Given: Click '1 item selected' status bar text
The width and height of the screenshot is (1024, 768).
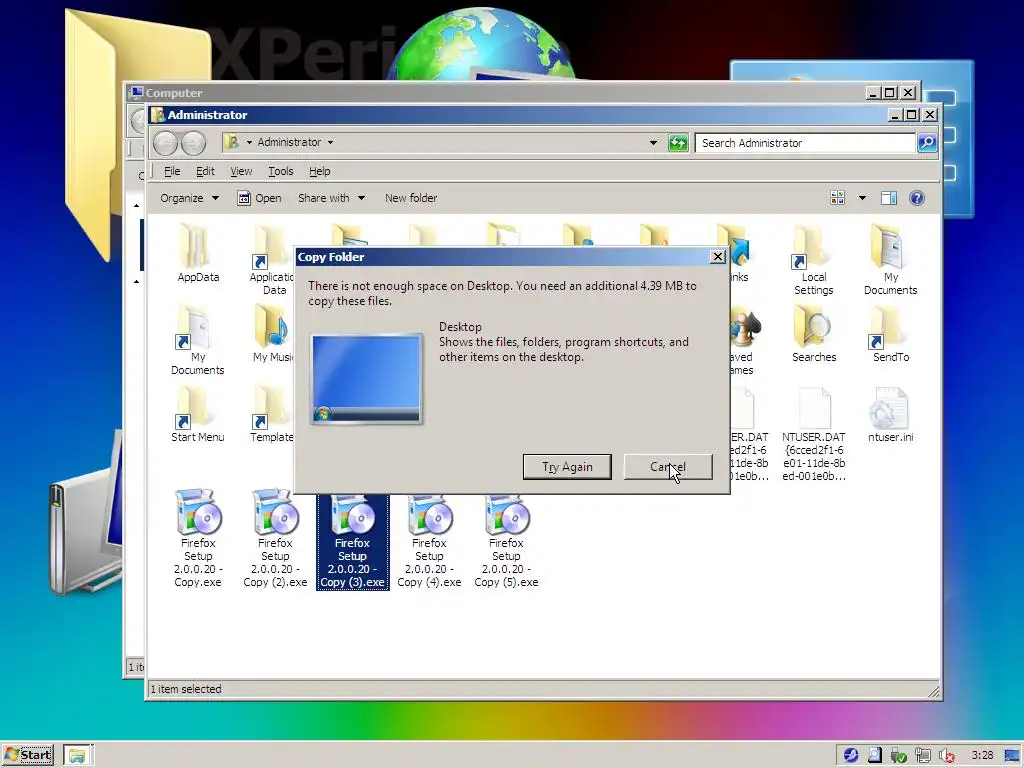Looking at the screenshot, I should coord(186,689).
